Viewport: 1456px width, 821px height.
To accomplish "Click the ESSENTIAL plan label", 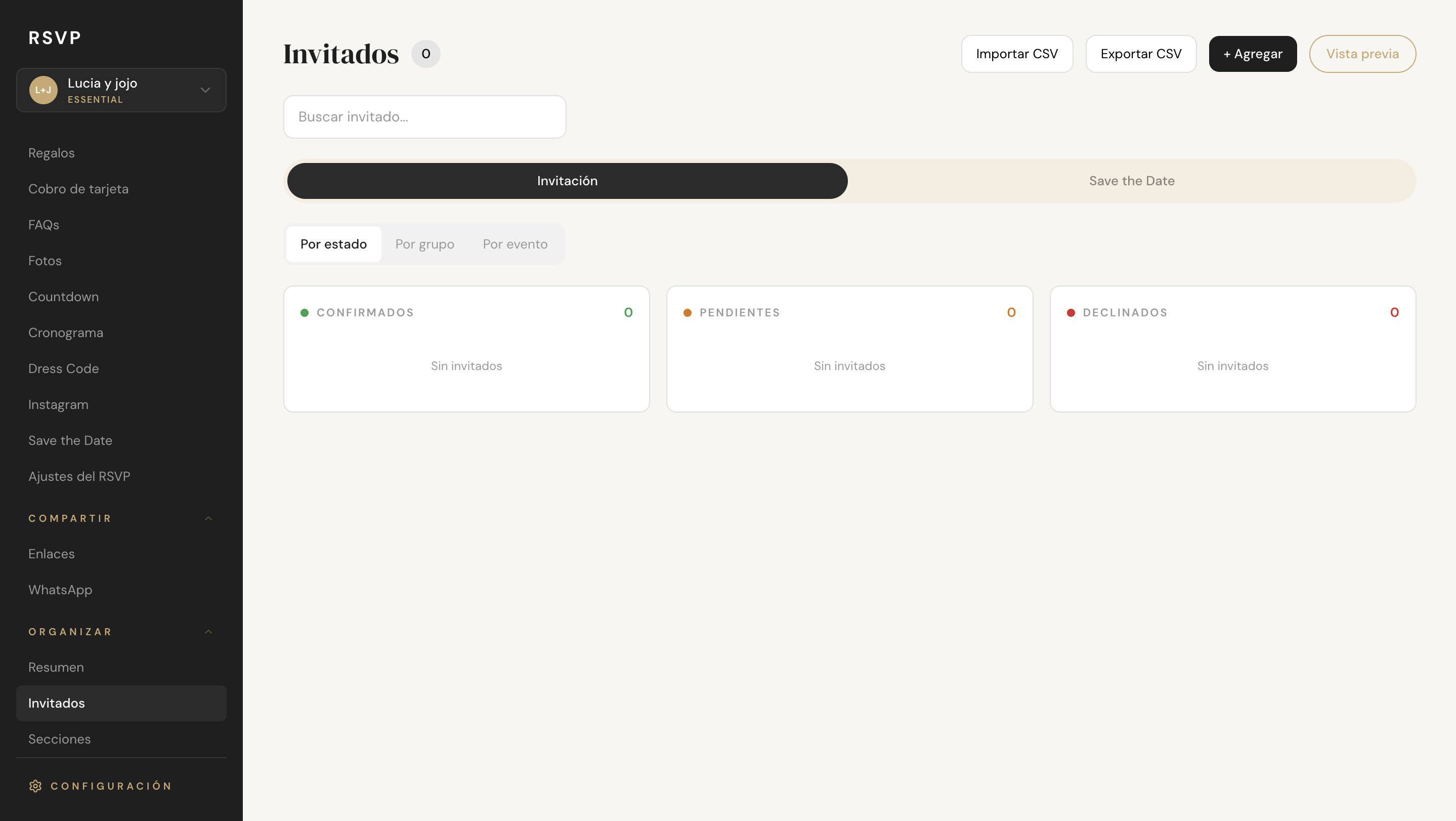I will click(95, 100).
